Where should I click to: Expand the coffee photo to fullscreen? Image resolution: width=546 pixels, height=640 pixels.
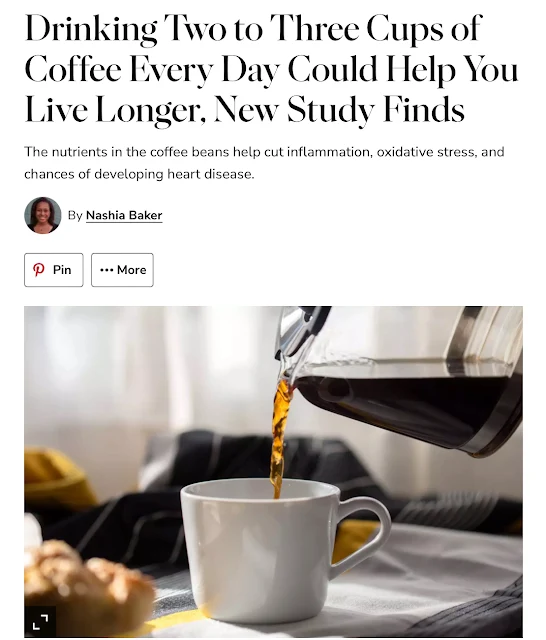pyautogui.click(x=40, y=622)
